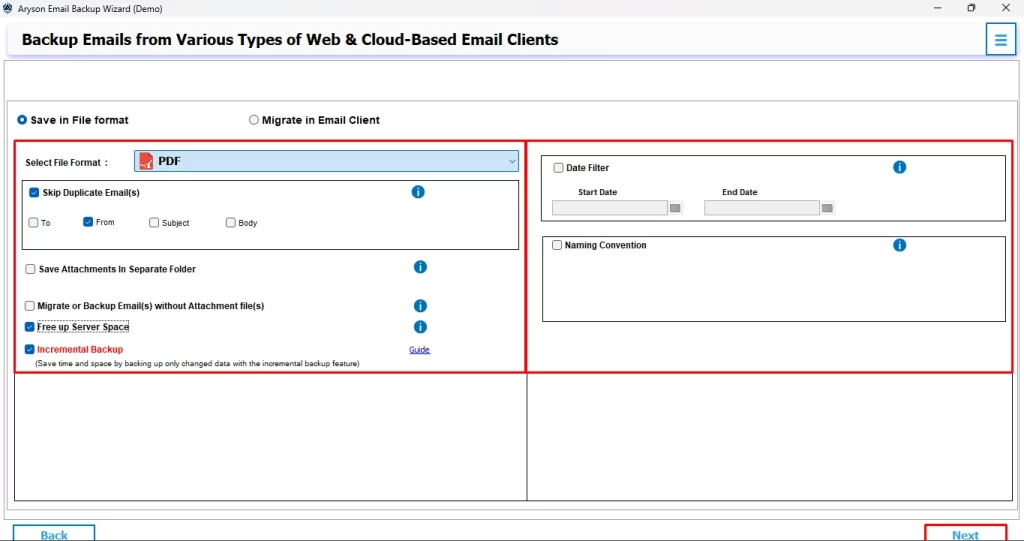Enable the Date Filter checkbox
This screenshot has height=541, width=1024.
(558, 168)
